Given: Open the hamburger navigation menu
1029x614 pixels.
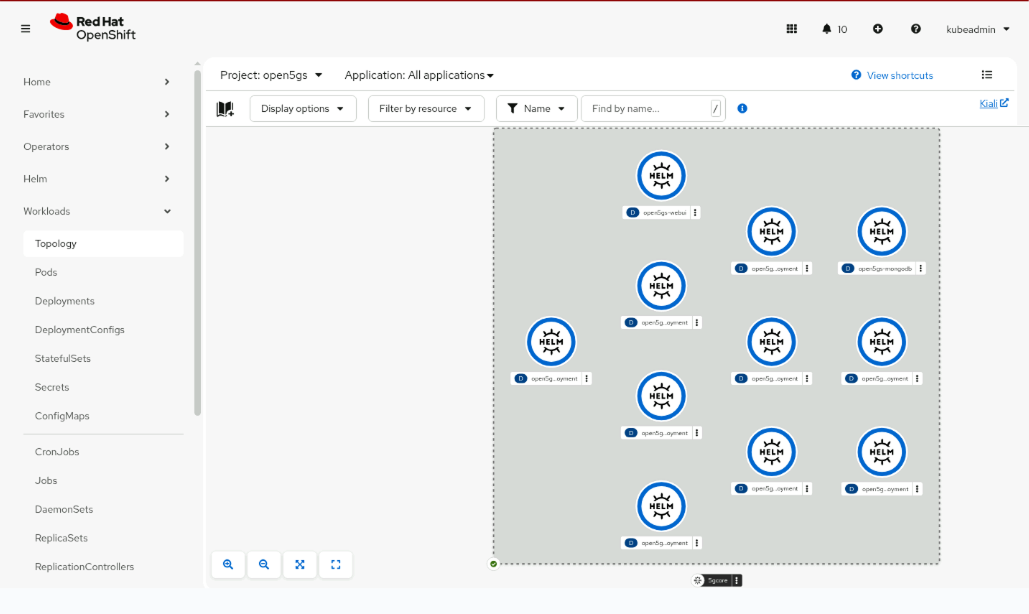Looking at the screenshot, I should tap(26, 29).
